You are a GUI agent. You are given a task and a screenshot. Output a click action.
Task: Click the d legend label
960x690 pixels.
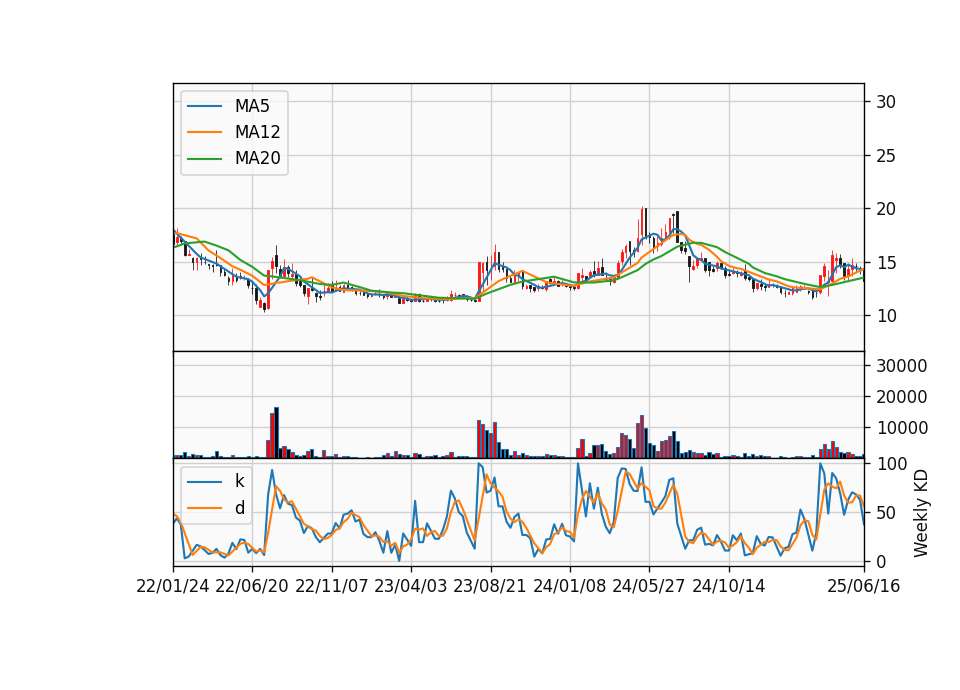coord(239,508)
